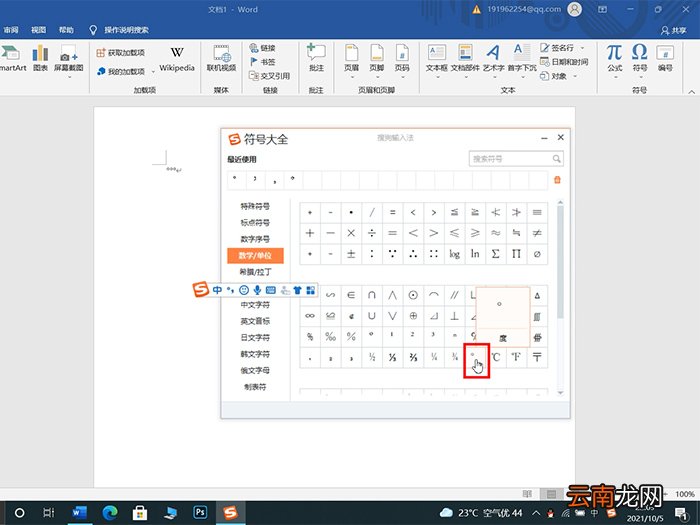700x525 pixels.
Task: Select the 希腊/拉丁 category
Action: [255, 271]
